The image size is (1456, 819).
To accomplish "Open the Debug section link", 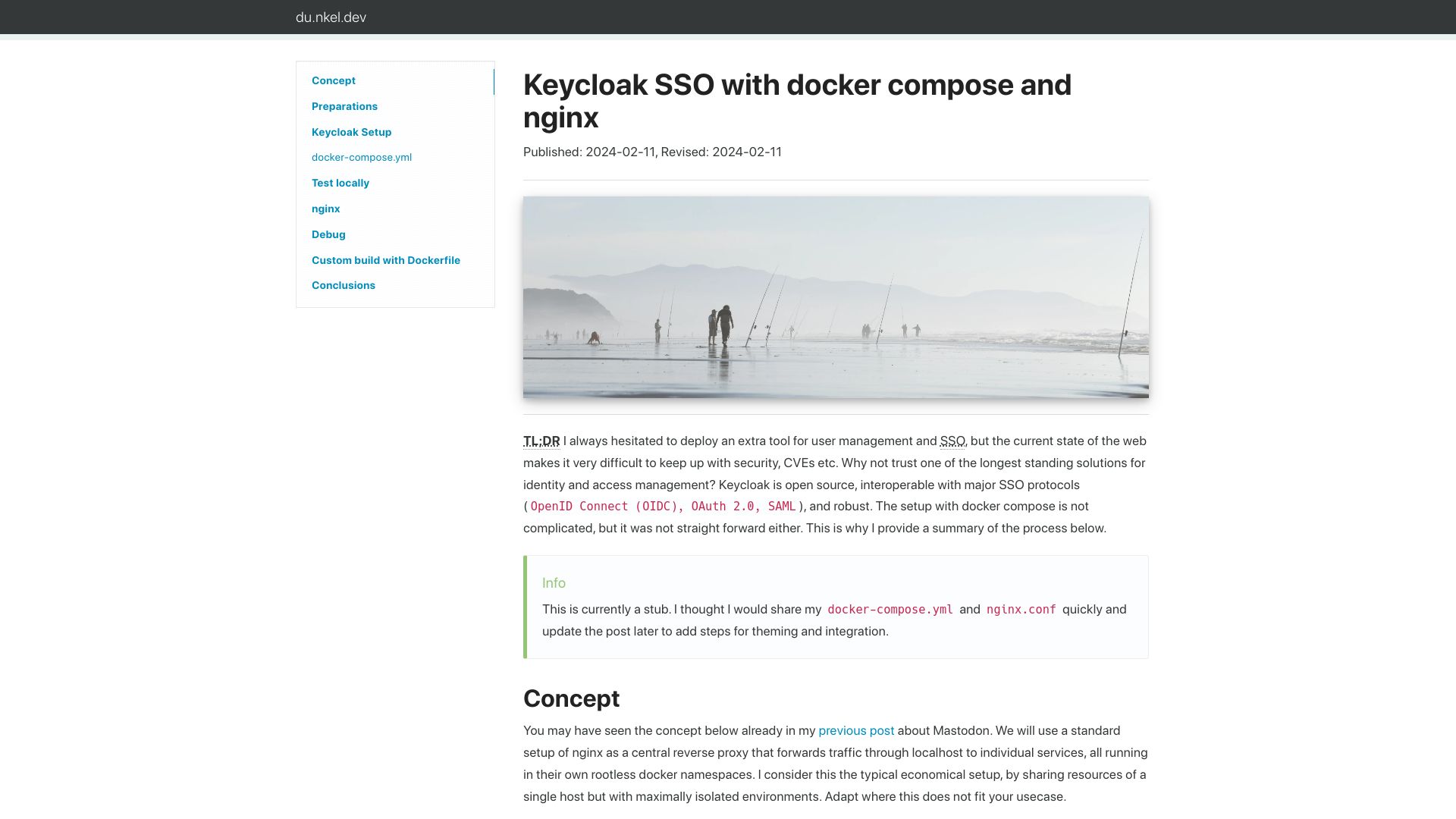I will pos(328,234).
